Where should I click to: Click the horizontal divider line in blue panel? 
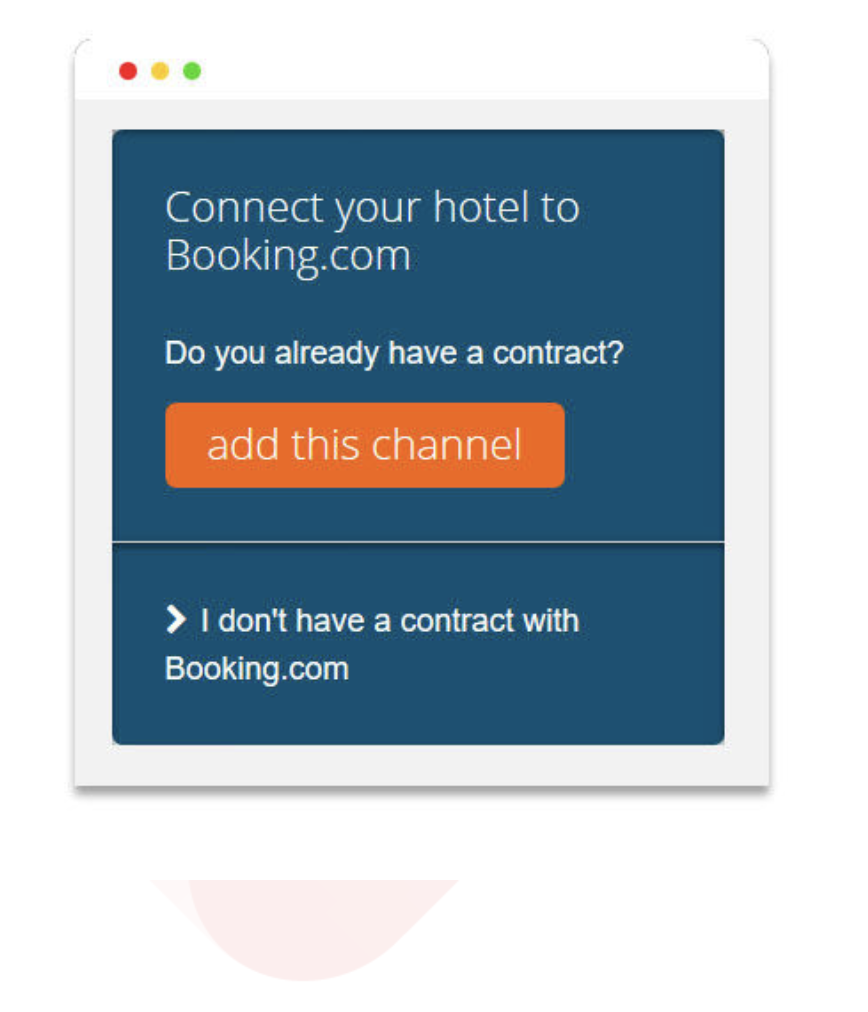pyautogui.click(x=418, y=542)
